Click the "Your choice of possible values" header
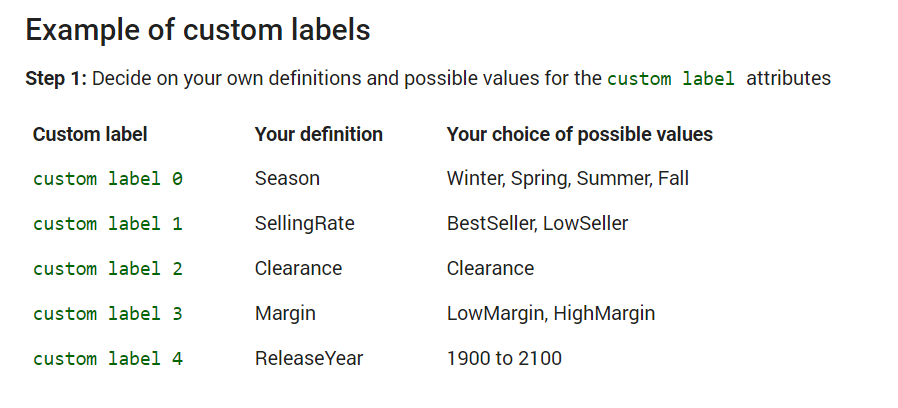The width and height of the screenshot is (898, 408). pos(579,134)
